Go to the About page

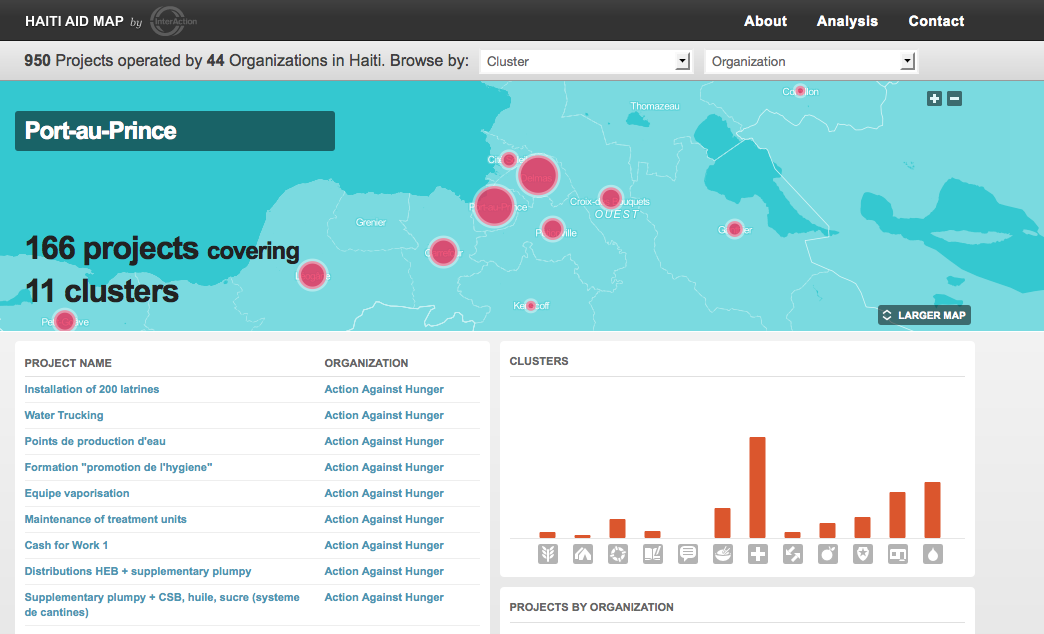[765, 21]
